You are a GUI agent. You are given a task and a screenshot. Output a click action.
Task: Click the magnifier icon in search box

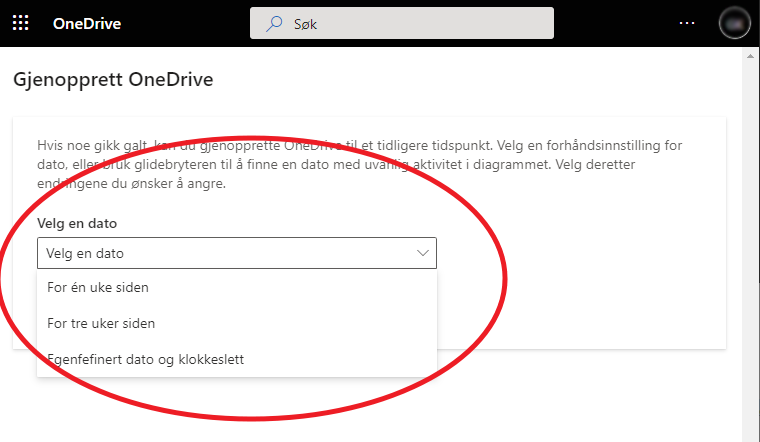pos(274,23)
